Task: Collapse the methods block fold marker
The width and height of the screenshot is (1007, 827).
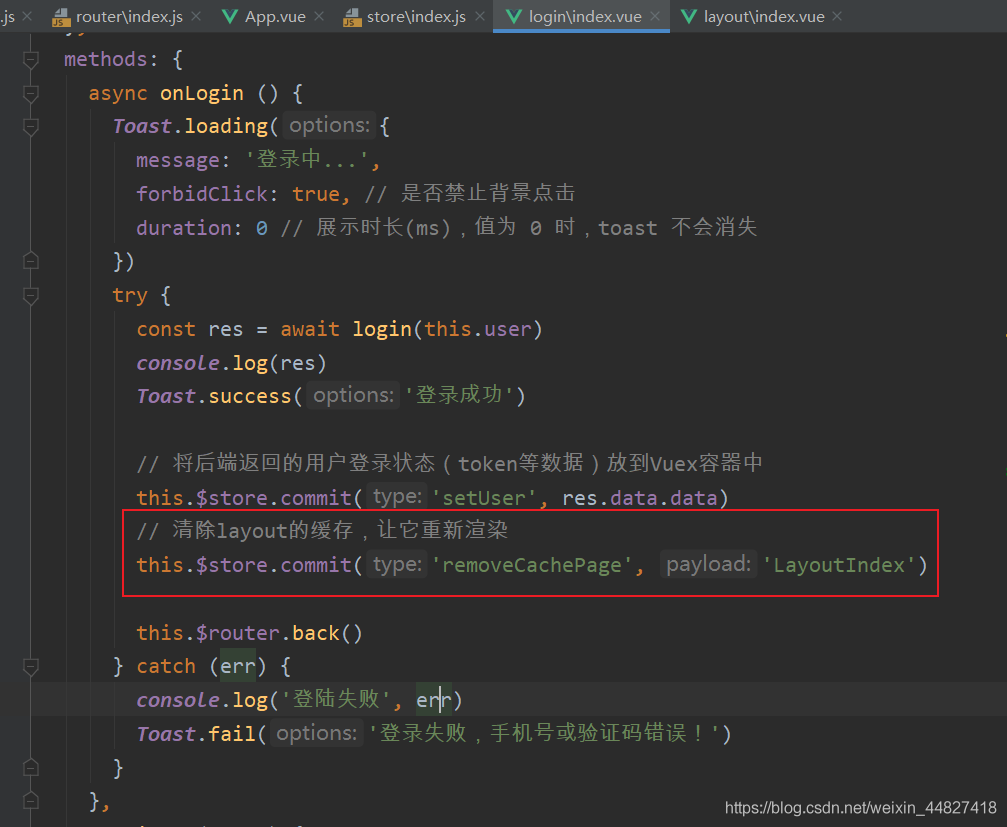Action: coord(30,60)
